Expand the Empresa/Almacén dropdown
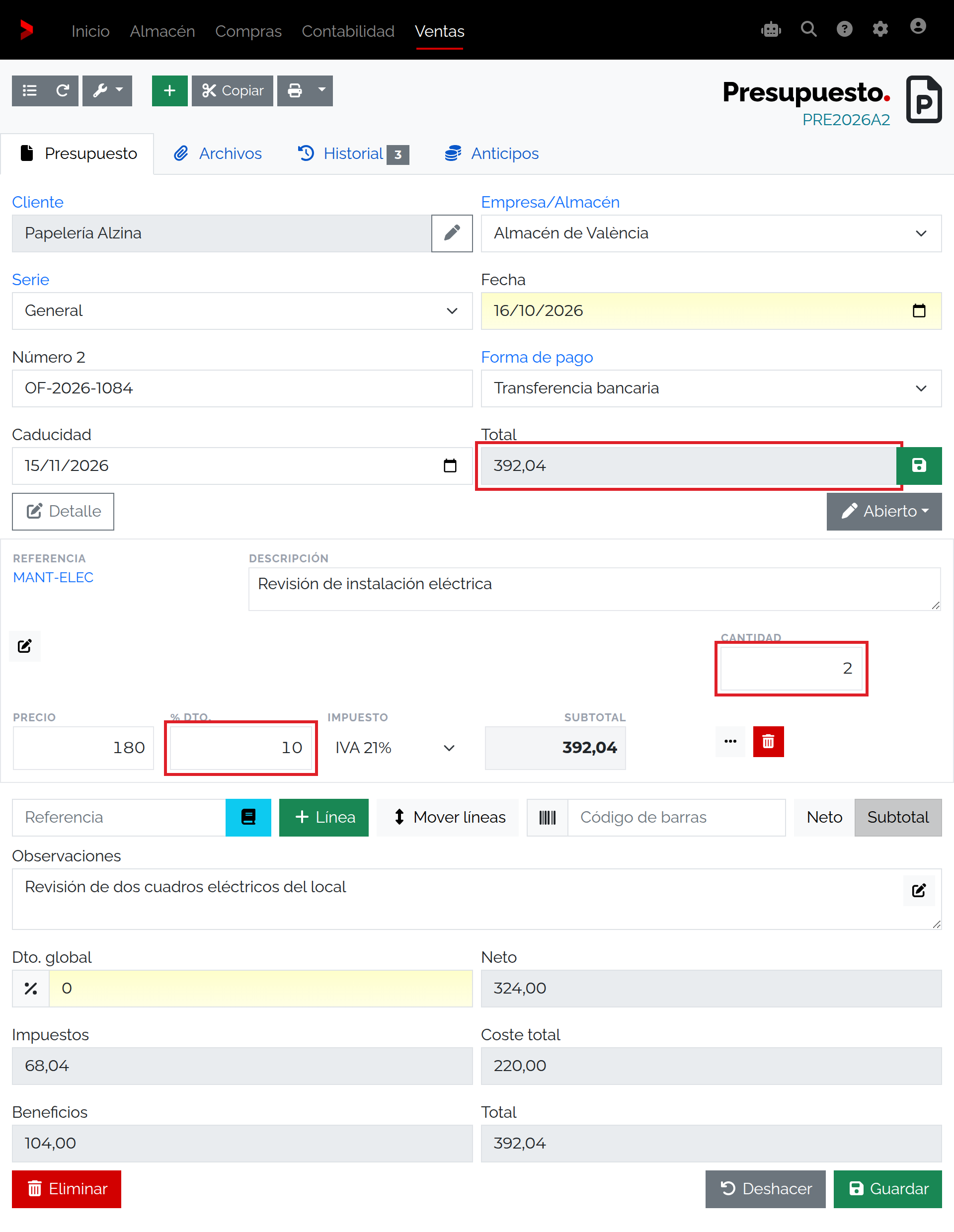 coord(711,233)
